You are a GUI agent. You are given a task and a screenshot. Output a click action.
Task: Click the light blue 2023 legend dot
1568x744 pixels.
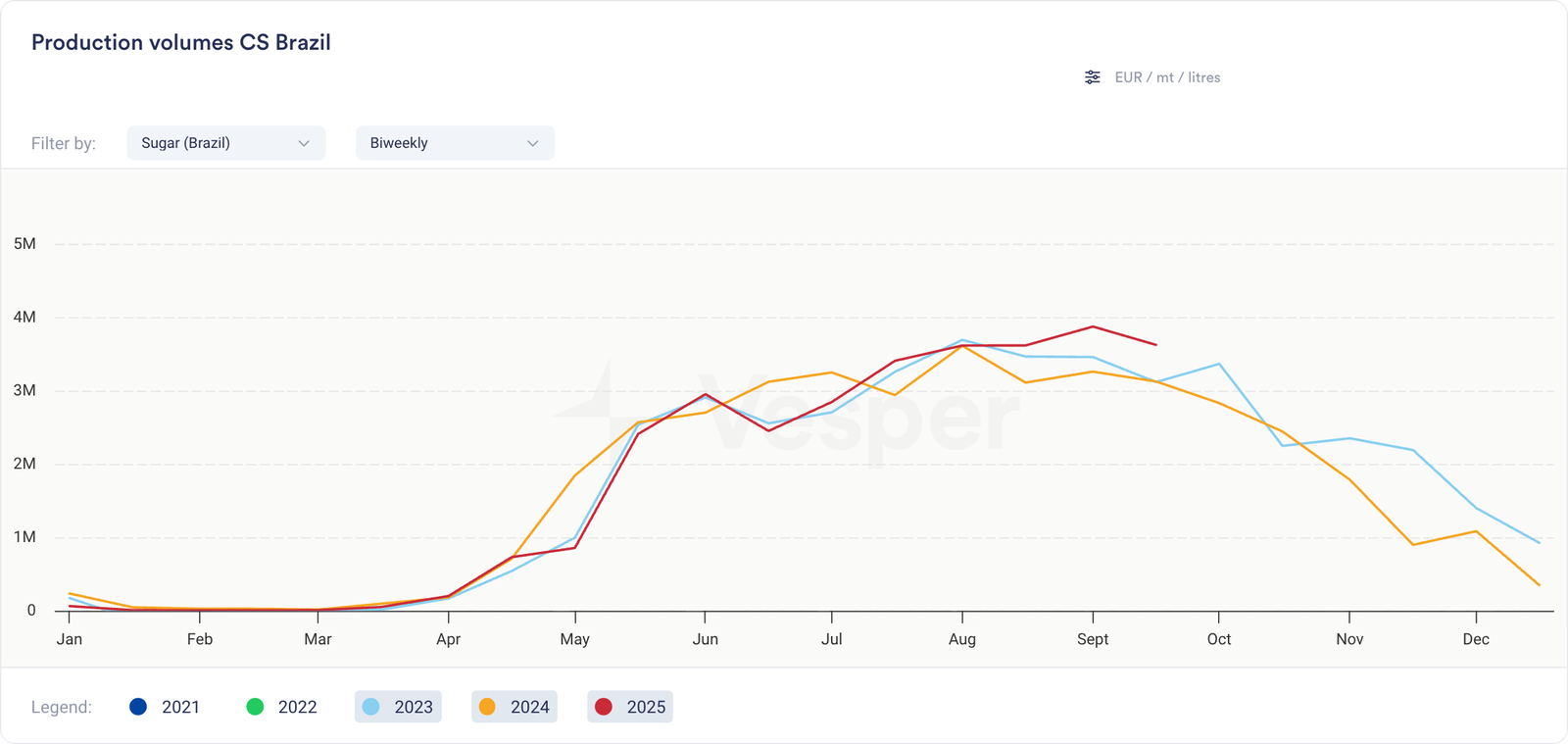[371, 707]
